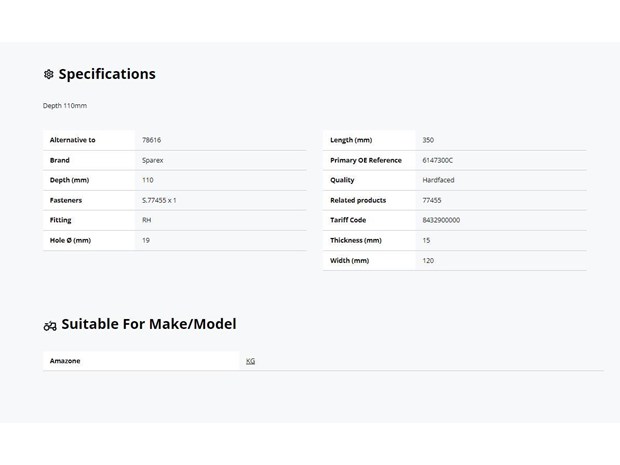
Task: Click the Length (mm) value 350
Action: [428, 140]
